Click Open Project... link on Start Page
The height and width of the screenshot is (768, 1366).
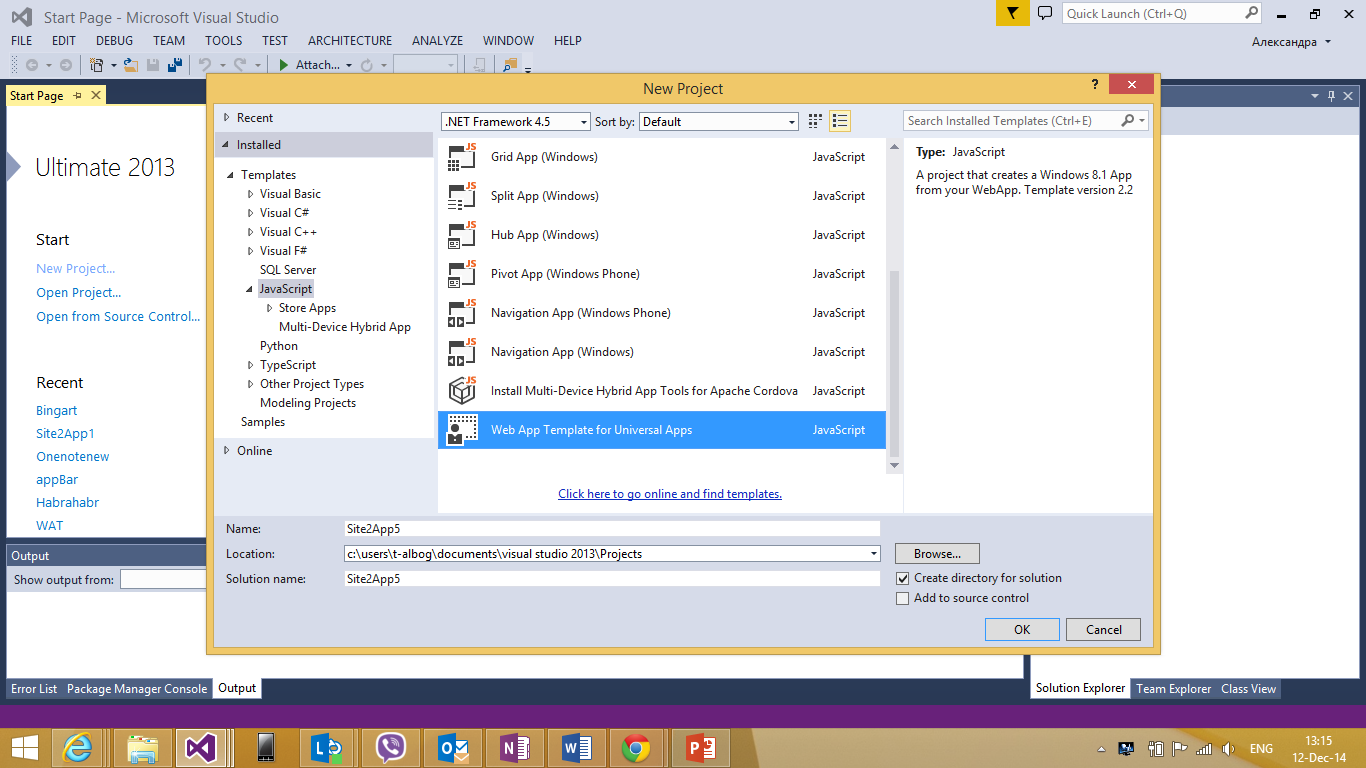click(x=79, y=293)
